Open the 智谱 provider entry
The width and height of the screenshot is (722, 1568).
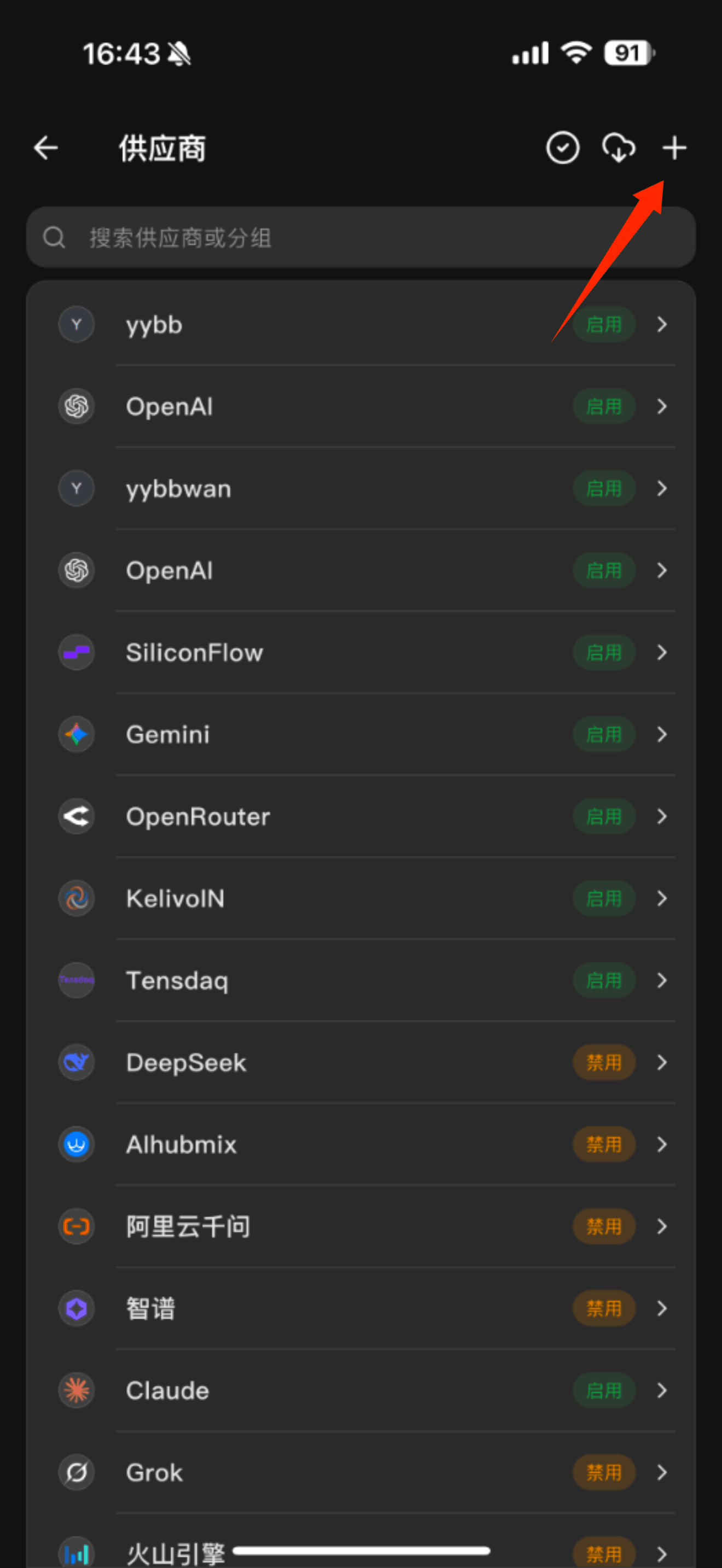[x=151, y=1309]
